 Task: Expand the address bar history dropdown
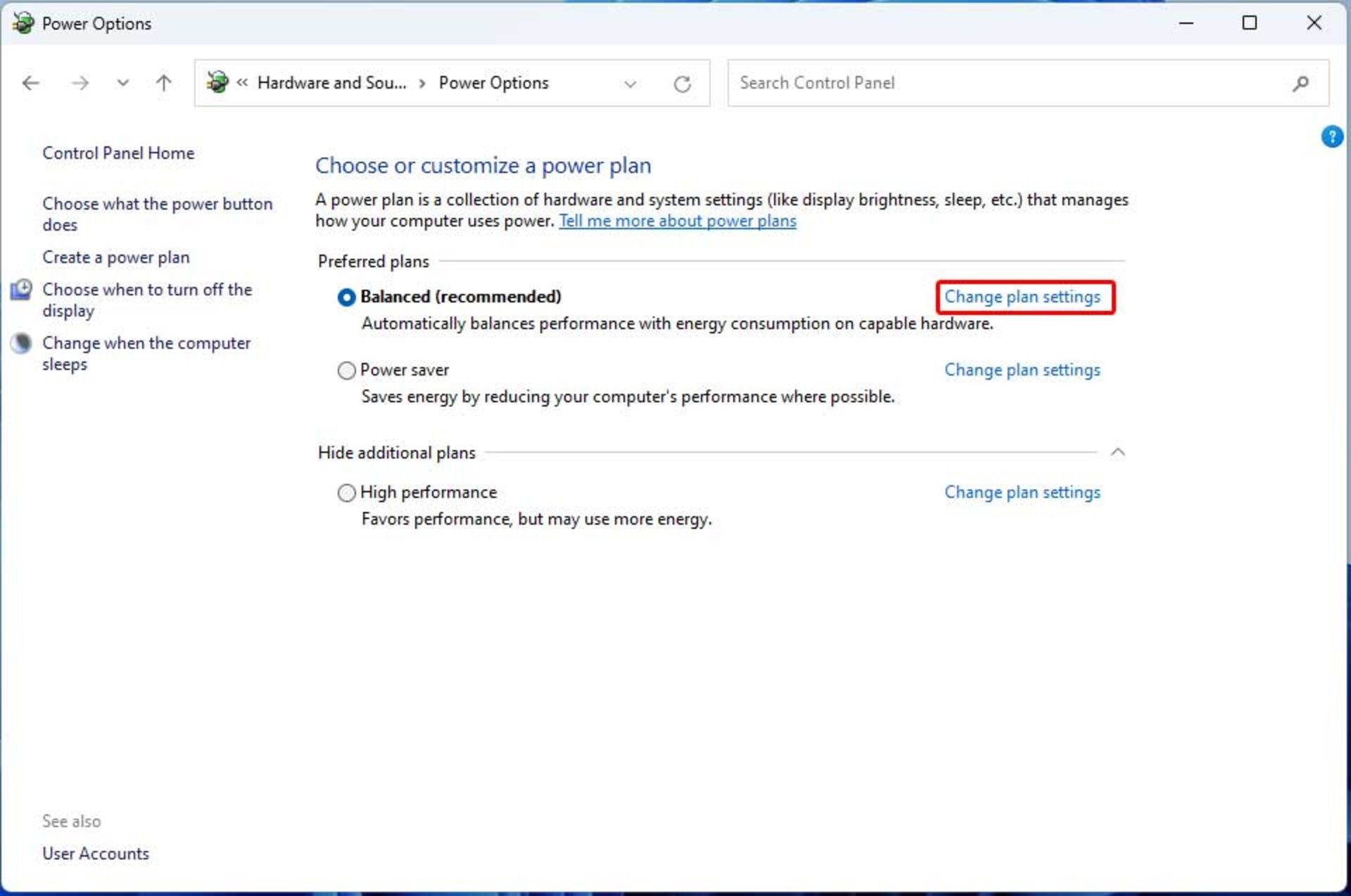click(630, 84)
